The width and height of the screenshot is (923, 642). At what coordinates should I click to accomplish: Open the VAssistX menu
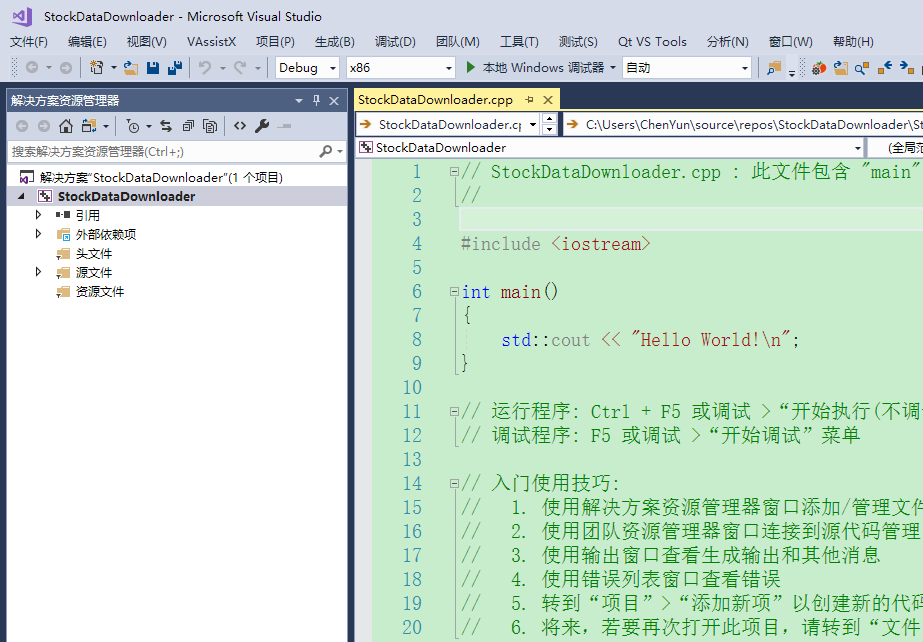click(211, 42)
